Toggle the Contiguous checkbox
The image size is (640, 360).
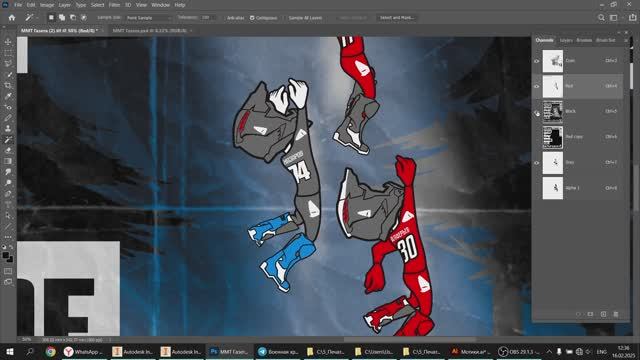coord(252,18)
